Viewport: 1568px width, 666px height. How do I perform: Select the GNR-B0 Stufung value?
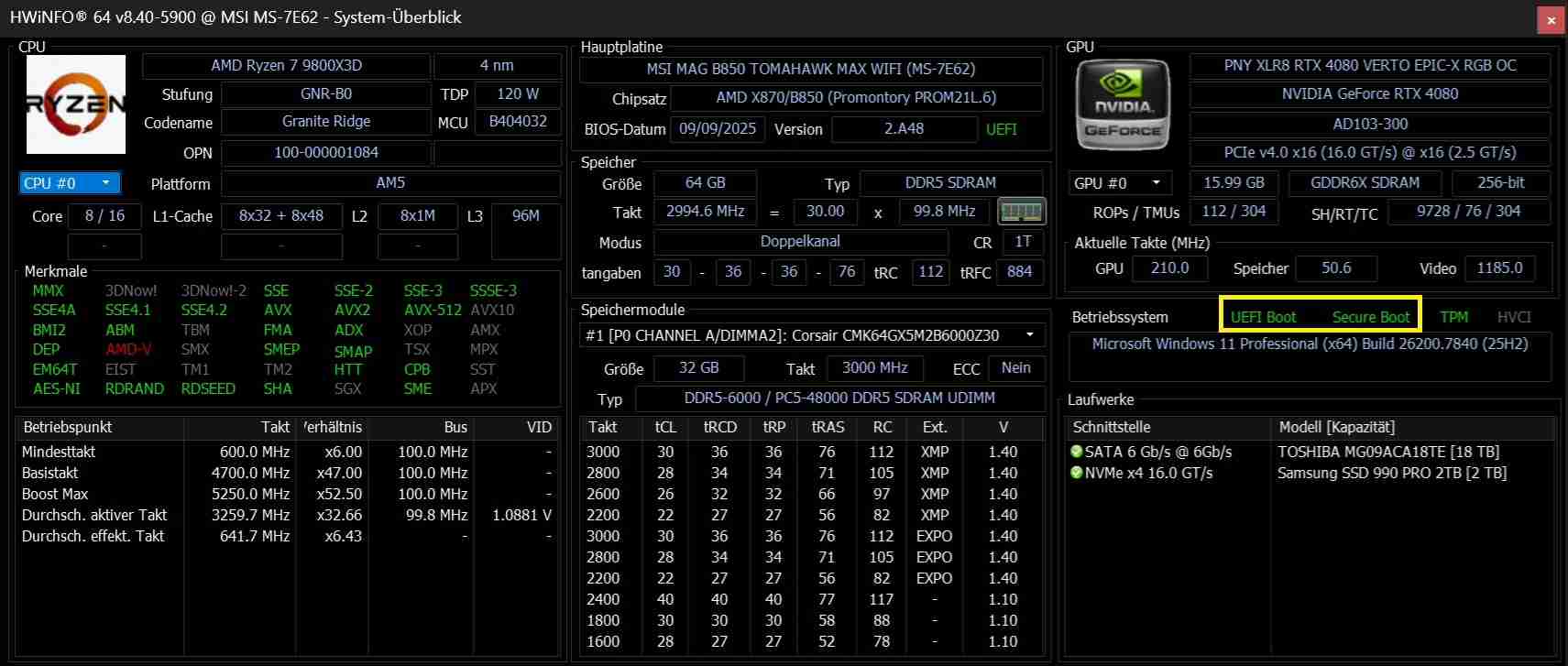click(325, 94)
